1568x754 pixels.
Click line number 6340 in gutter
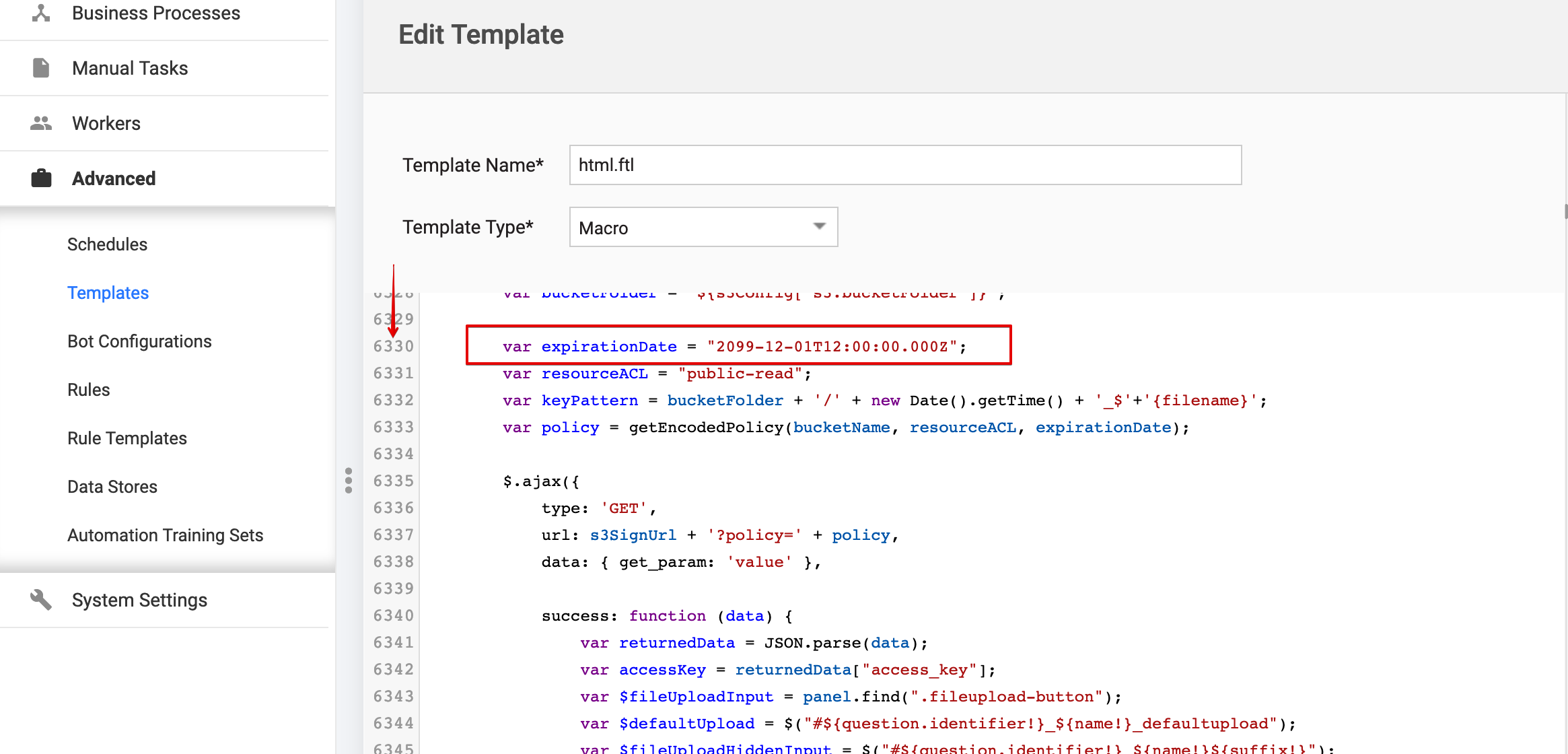394,615
